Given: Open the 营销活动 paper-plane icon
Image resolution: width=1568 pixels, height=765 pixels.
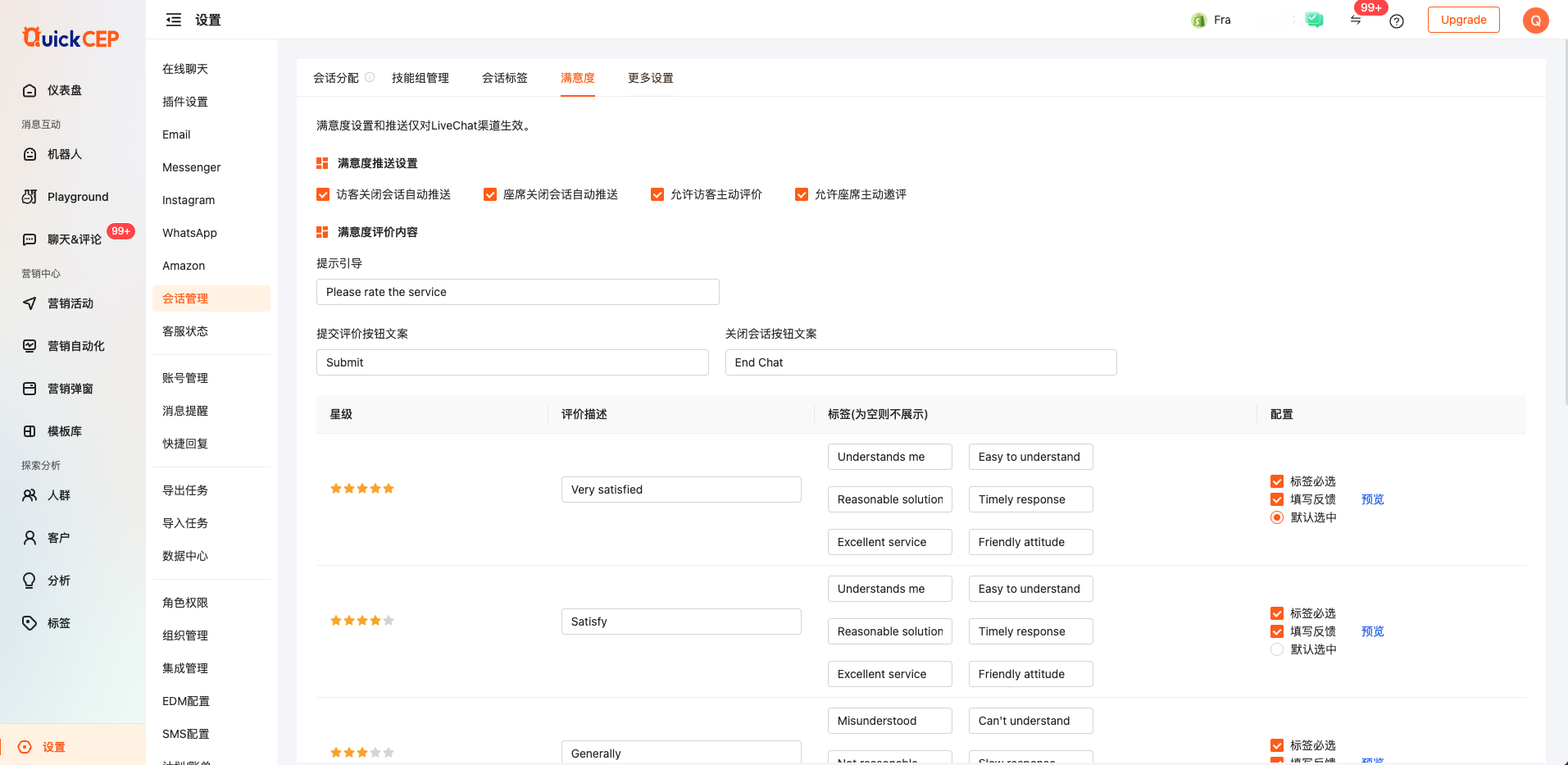Looking at the screenshot, I should point(30,303).
